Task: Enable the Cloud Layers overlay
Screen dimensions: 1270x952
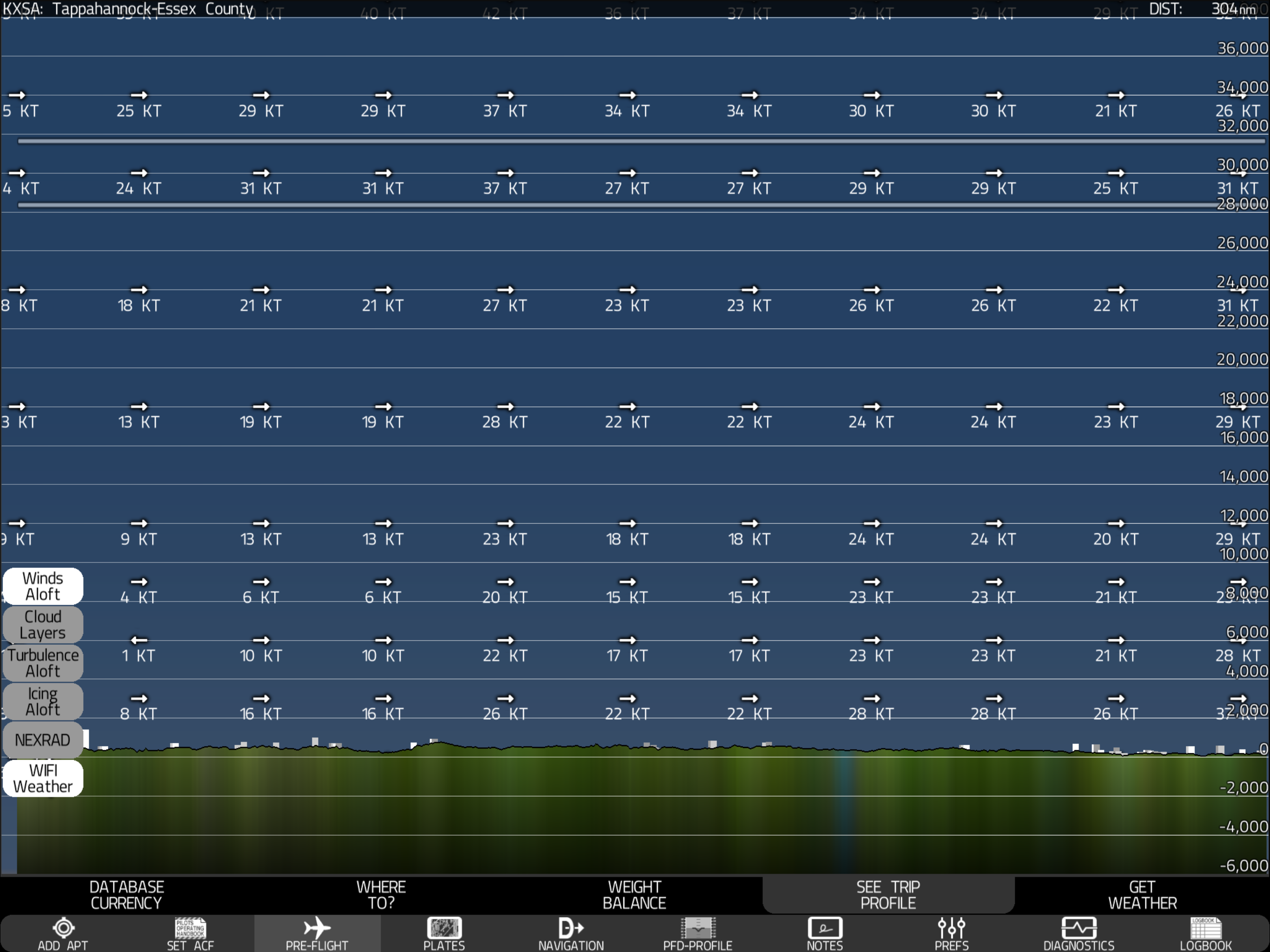Action: coord(43,625)
